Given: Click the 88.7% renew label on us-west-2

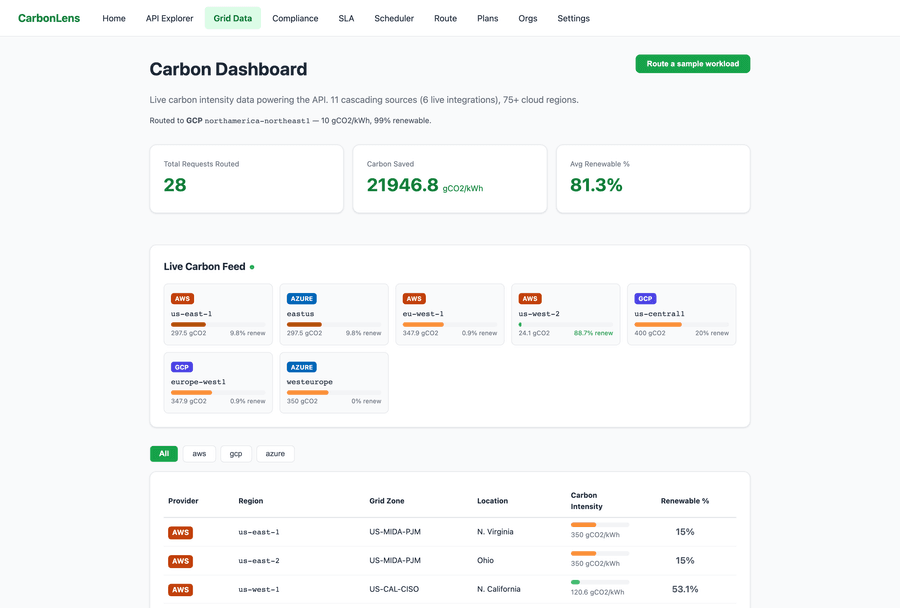Looking at the screenshot, I should 593,333.
